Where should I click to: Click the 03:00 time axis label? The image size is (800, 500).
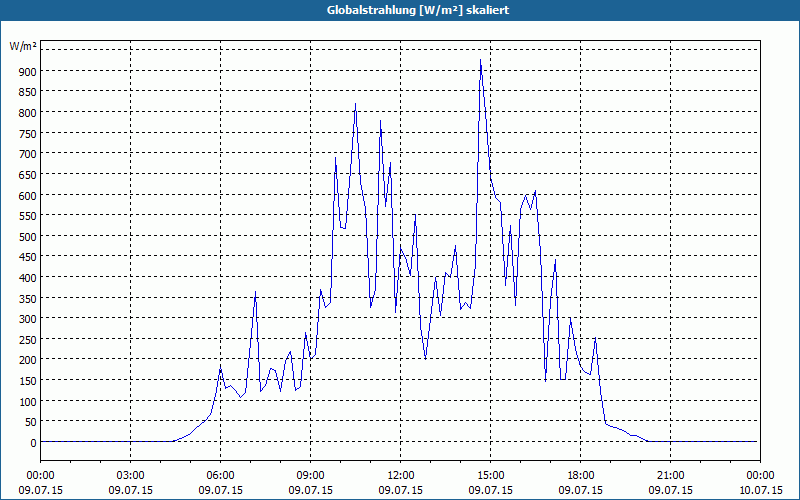tap(130, 476)
